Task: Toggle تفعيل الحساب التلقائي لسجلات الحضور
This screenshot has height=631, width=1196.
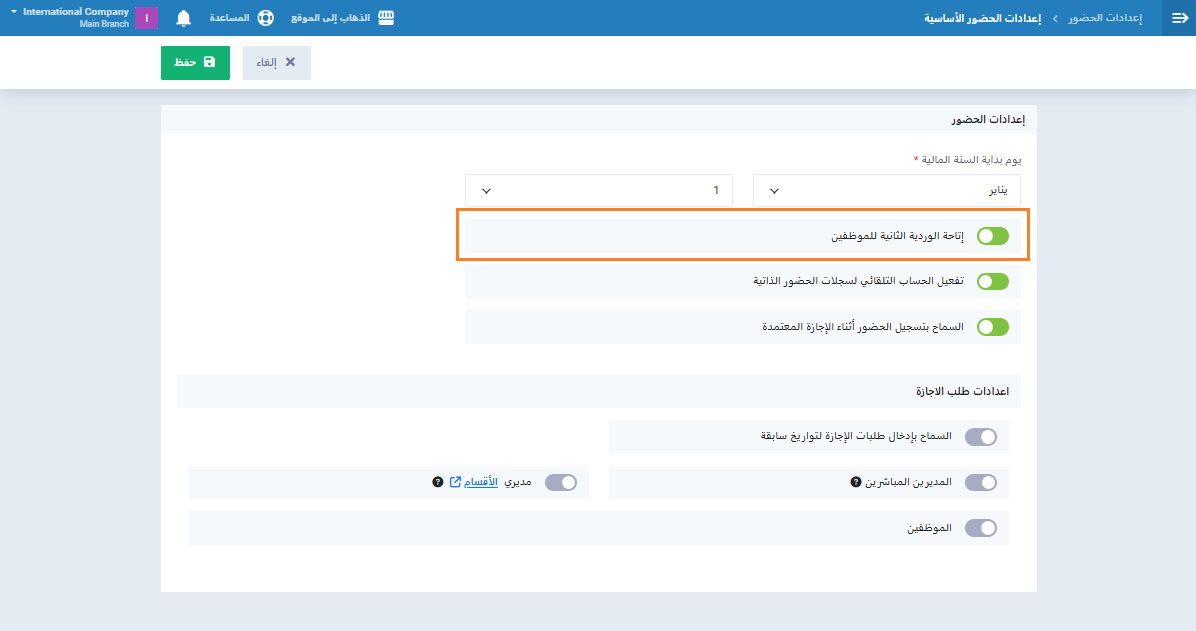Action: (993, 282)
